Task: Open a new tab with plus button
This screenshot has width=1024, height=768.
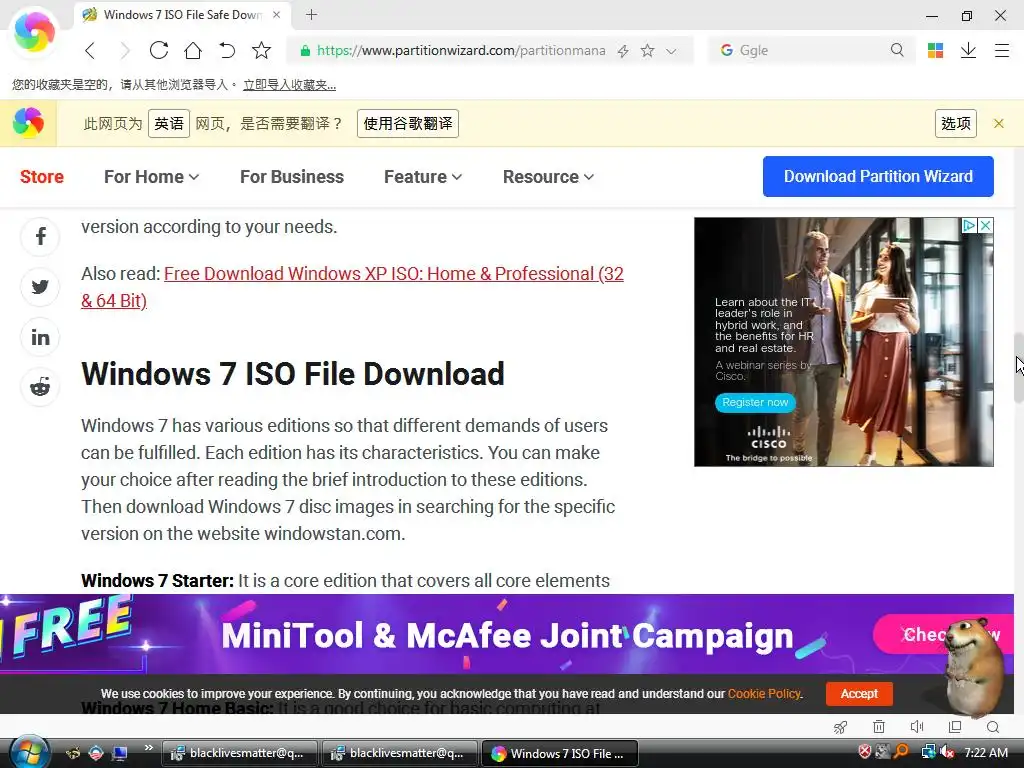Action: tap(312, 14)
